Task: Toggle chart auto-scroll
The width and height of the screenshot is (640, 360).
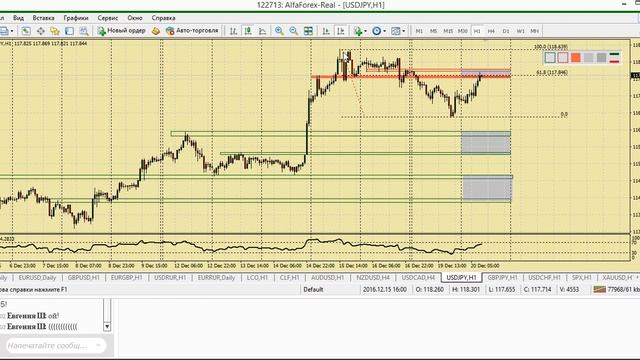Action: coord(326,31)
